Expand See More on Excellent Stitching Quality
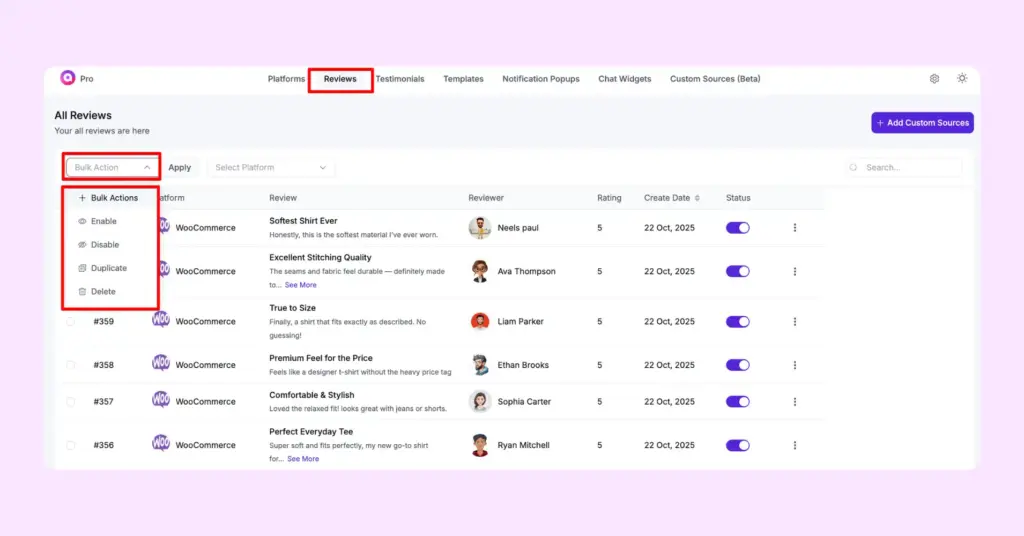This screenshot has height=536, width=1024. click(300, 285)
